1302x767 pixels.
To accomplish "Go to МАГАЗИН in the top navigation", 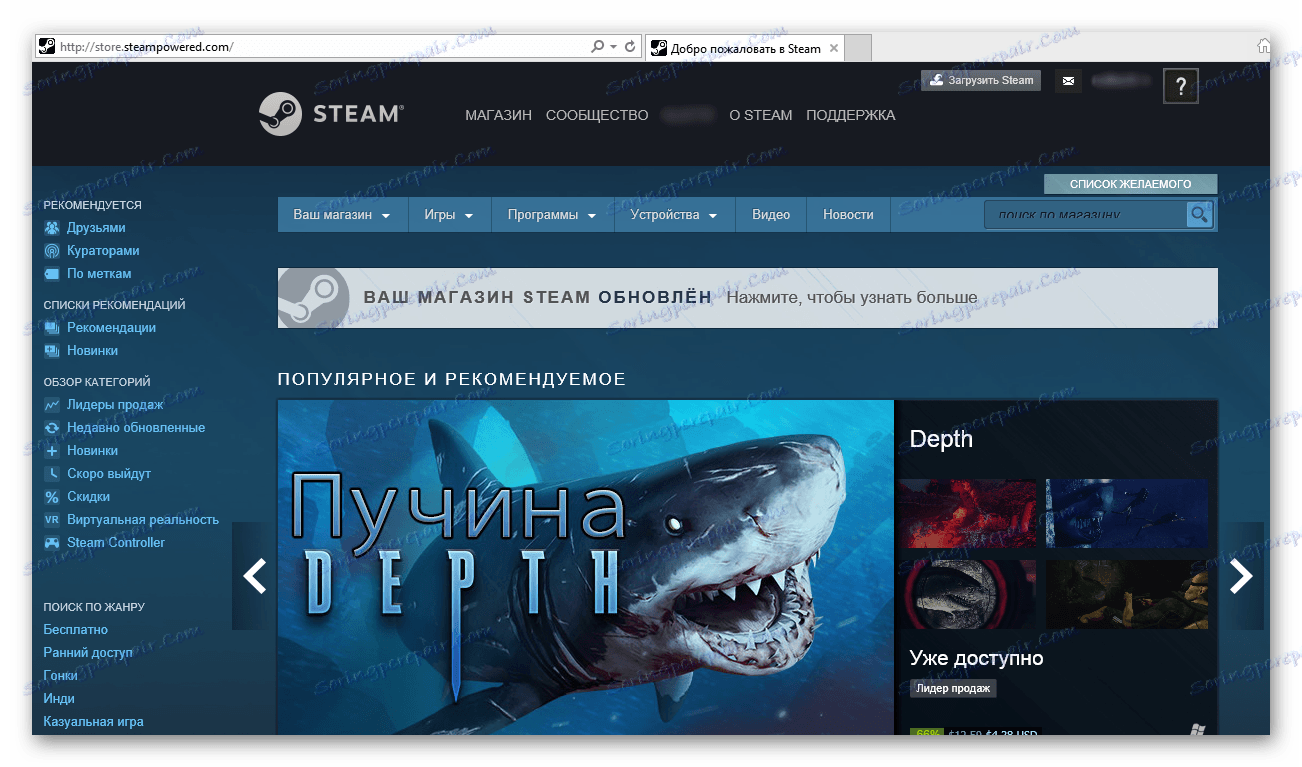I will 498,115.
